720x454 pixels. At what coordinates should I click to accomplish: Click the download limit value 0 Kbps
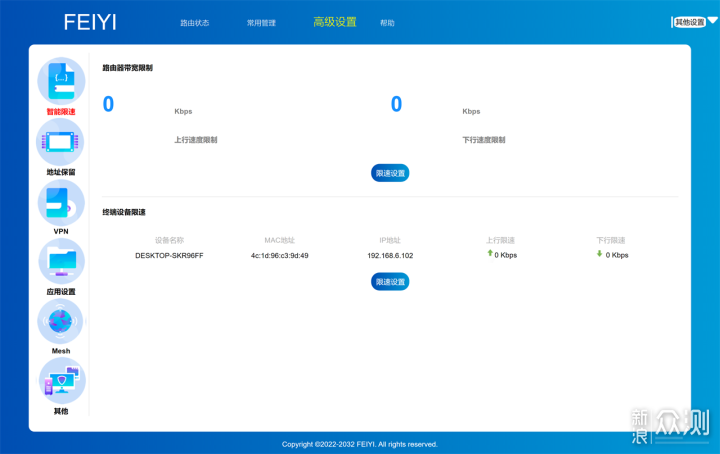pos(617,255)
